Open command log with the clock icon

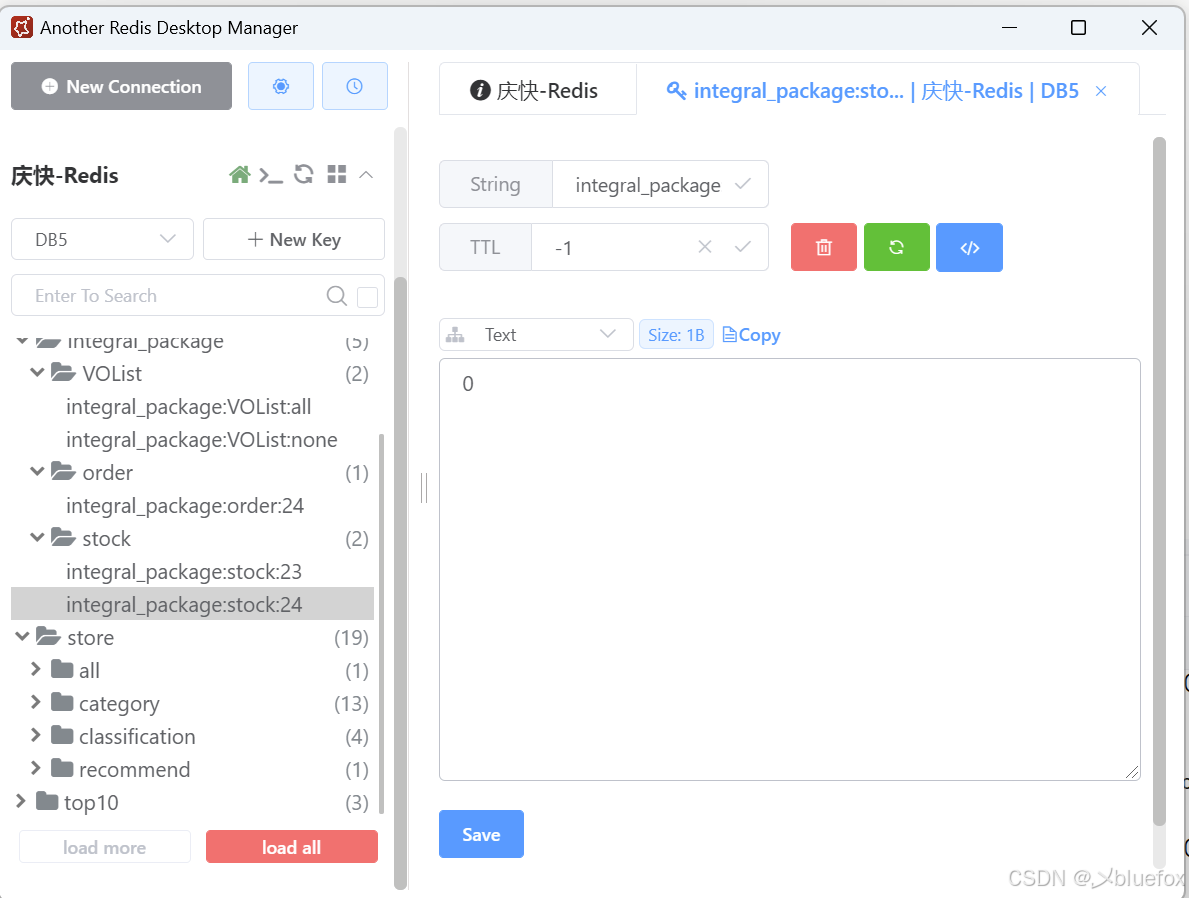tap(354, 86)
